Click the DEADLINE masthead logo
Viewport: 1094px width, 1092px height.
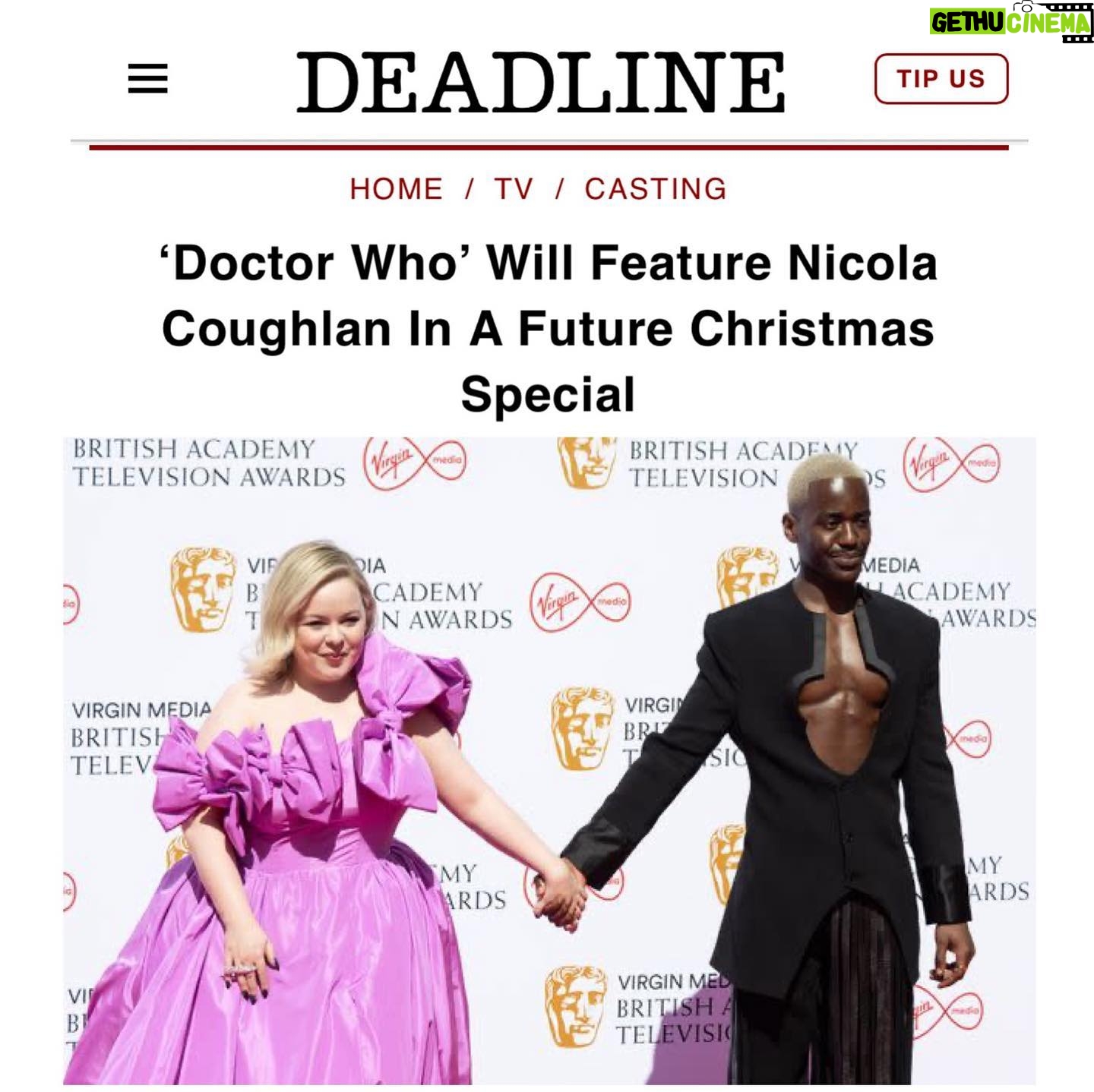click(540, 83)
